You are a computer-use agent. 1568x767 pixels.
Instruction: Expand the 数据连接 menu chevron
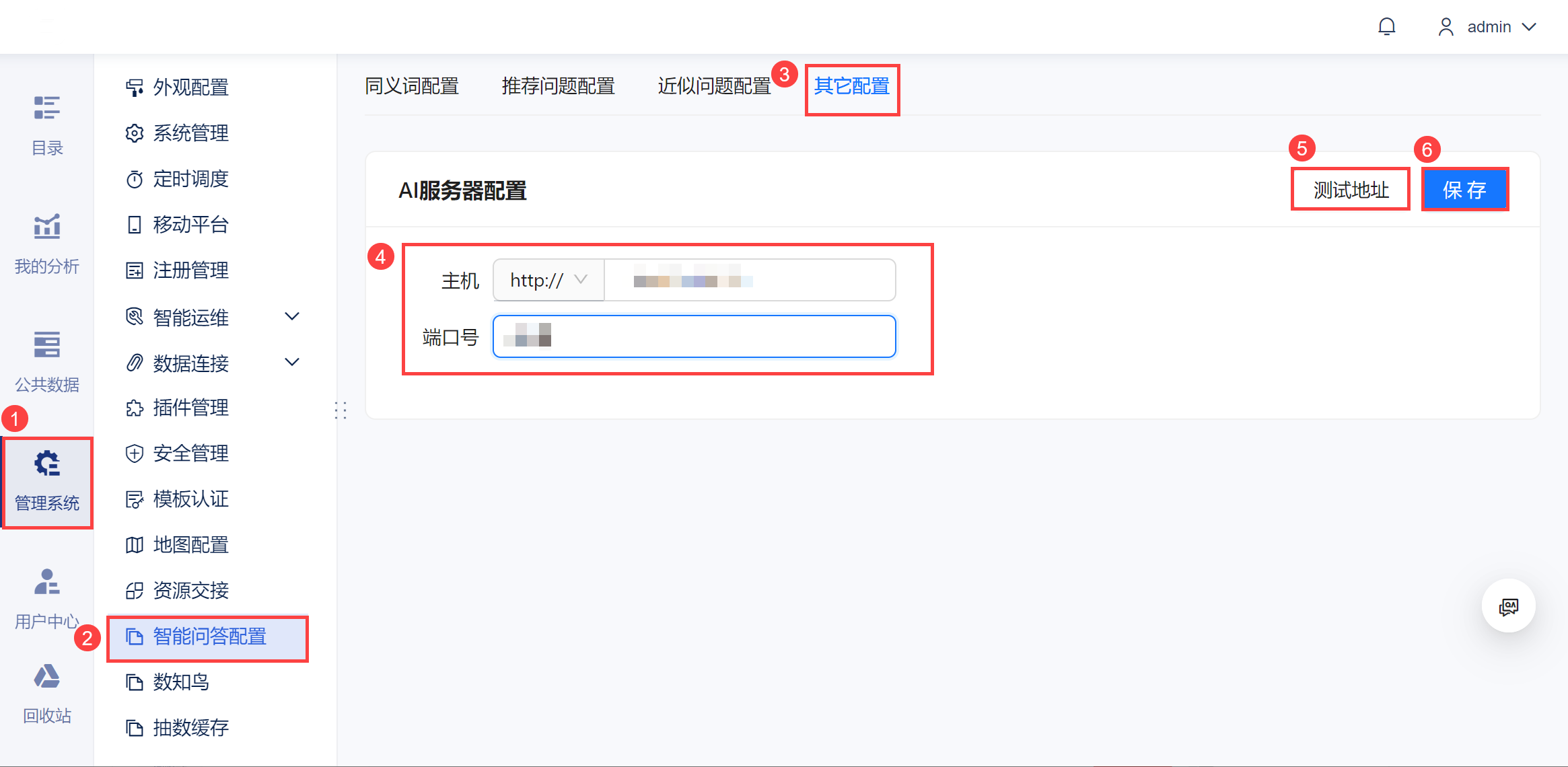292,362
